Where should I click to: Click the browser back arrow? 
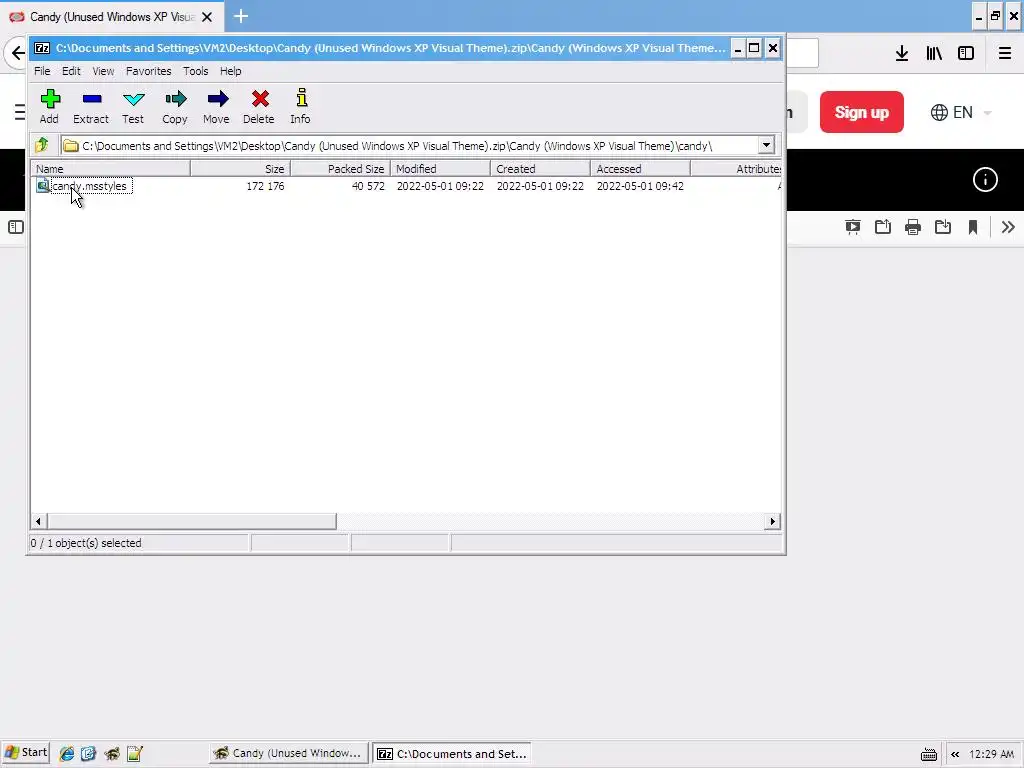17,54
